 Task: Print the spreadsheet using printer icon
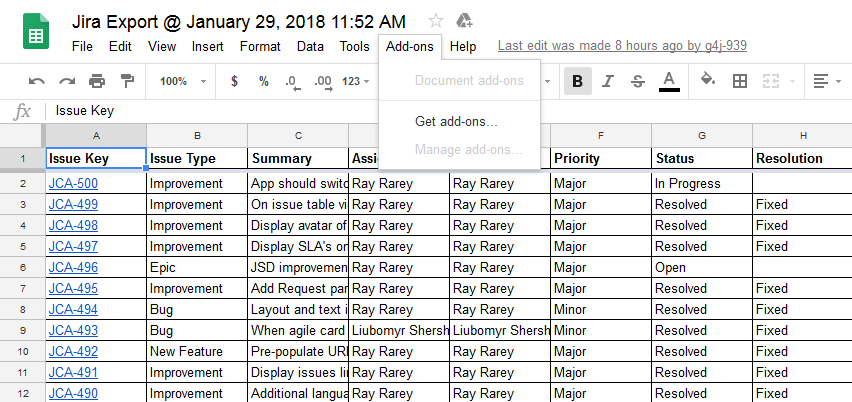click(97, 81)
